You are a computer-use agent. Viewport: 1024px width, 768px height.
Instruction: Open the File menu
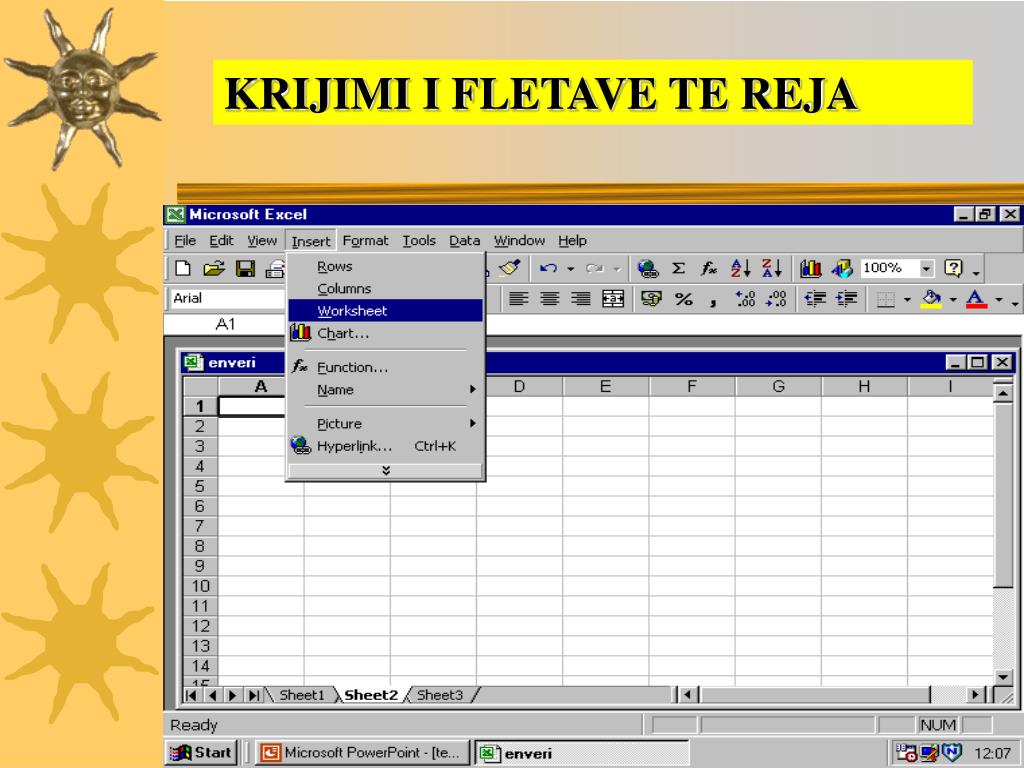coord(185,240)
